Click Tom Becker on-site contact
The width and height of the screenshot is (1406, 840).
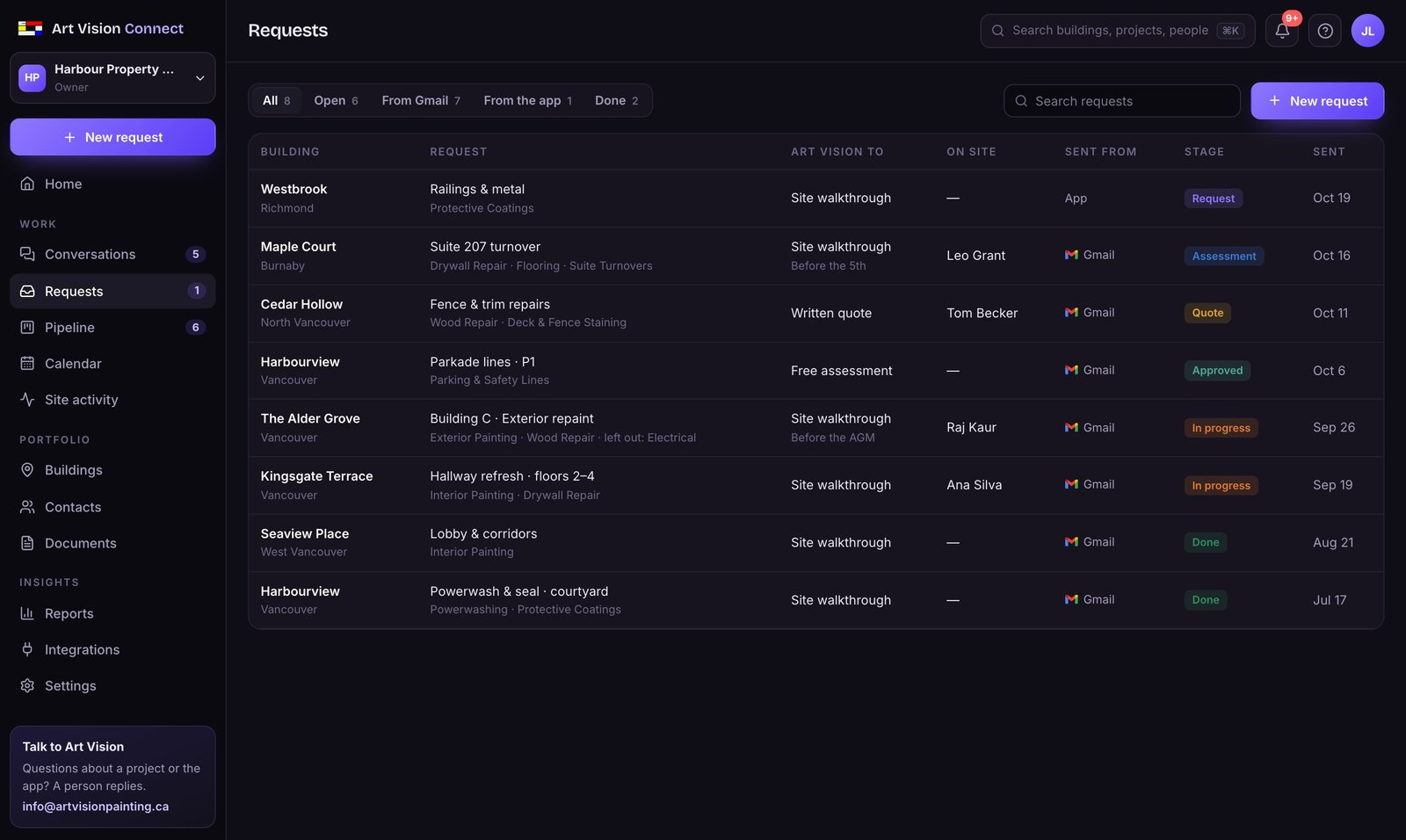(982, 313)
